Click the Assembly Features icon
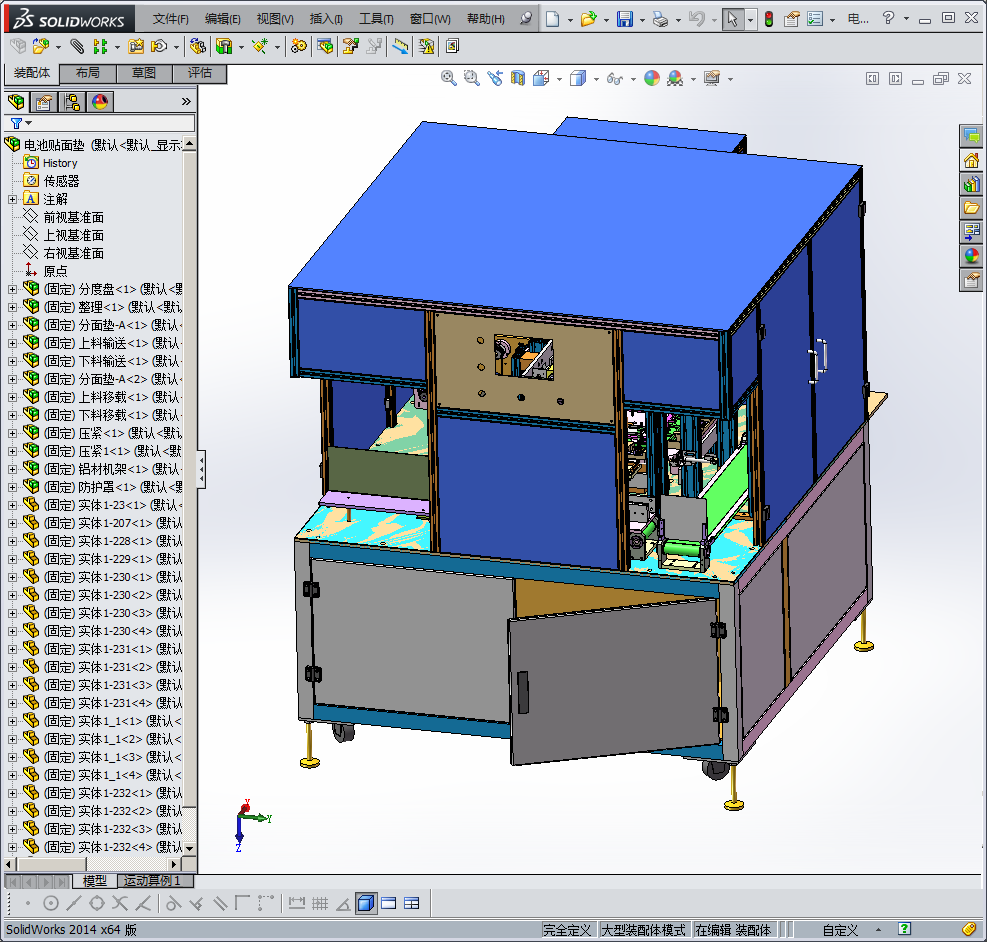Viewport: 987px width, 942px height. (224, 46)
